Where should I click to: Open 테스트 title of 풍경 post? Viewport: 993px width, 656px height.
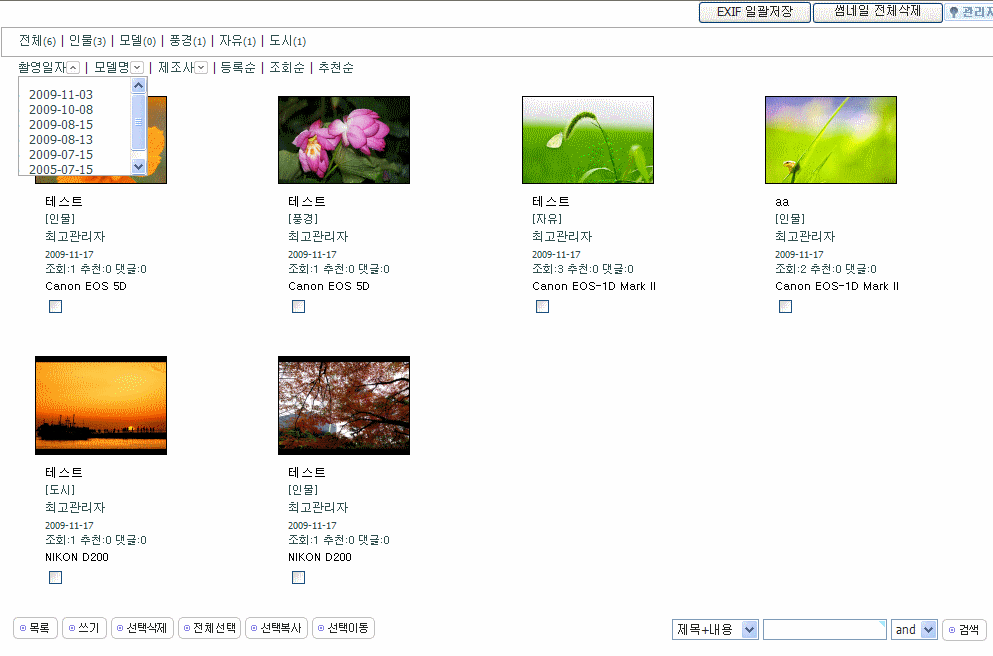(307, 201)
